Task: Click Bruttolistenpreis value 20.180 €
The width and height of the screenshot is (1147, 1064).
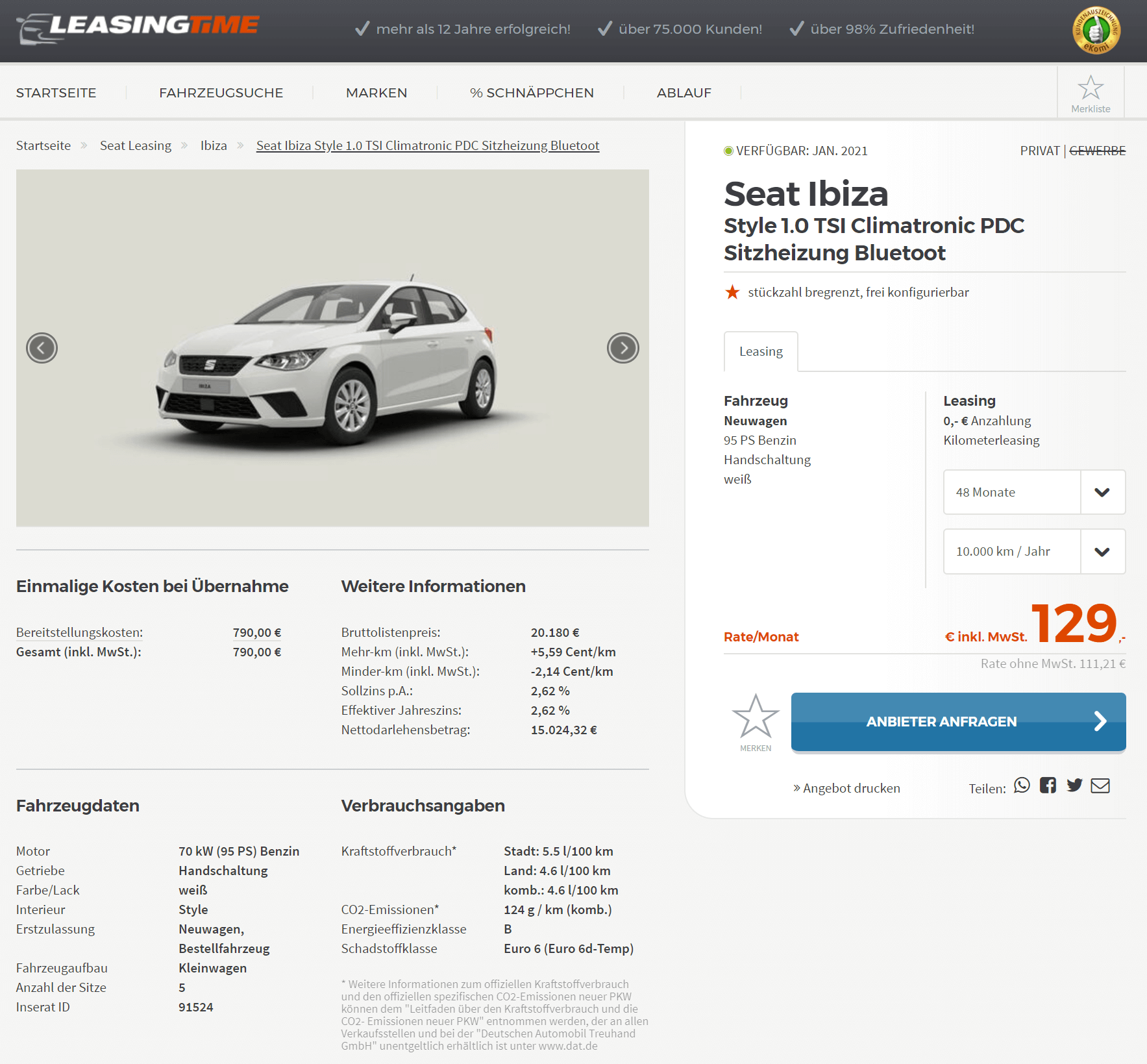Action: (x=555, y=632)
